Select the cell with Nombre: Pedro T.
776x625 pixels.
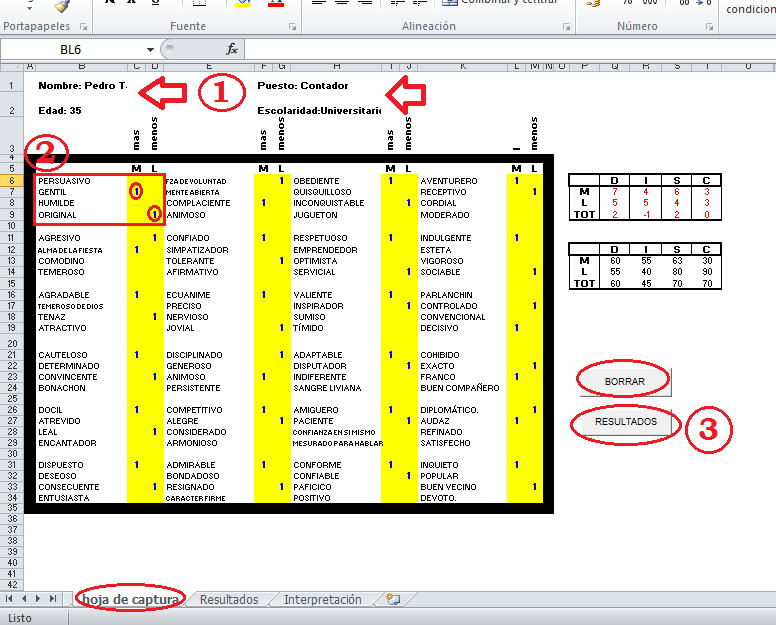tap(82, 85)
